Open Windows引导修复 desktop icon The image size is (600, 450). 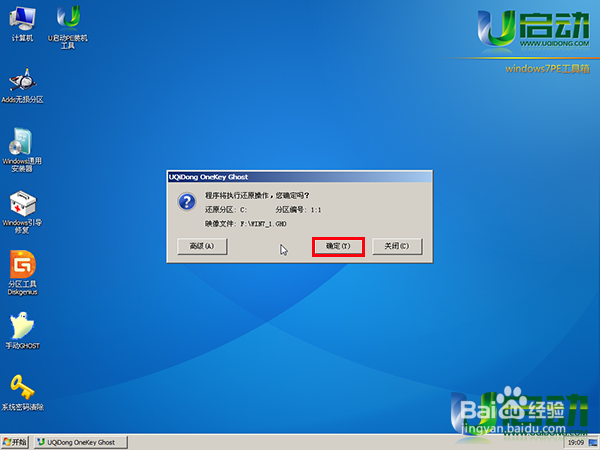[x=22, y=212]
